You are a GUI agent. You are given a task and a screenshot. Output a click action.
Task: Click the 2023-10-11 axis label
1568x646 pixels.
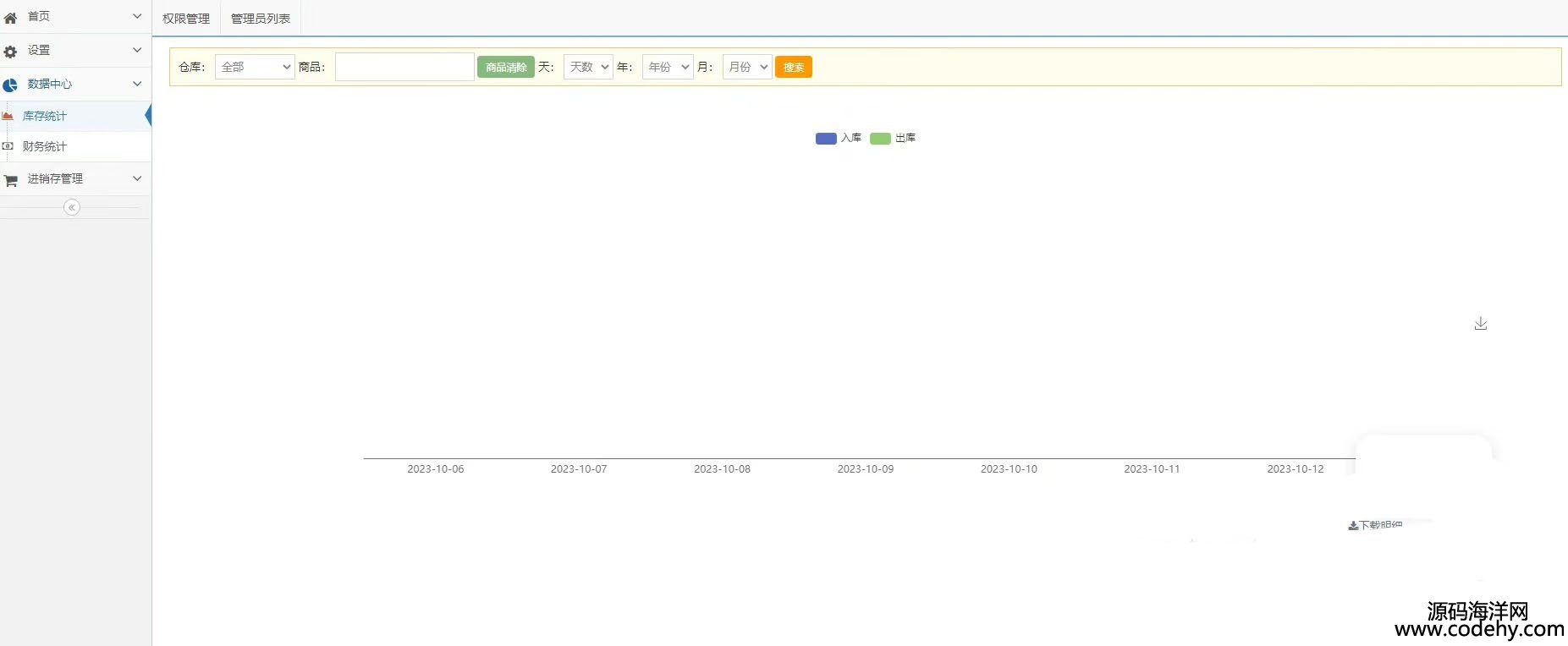(x=1152, y=469)
